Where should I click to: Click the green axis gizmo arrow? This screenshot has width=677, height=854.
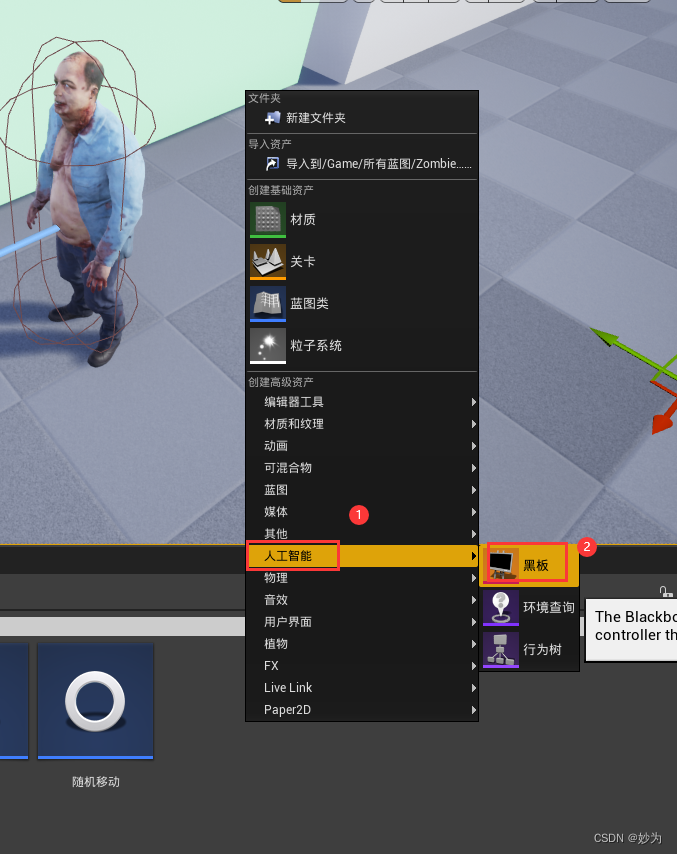[x=606, y=337]
